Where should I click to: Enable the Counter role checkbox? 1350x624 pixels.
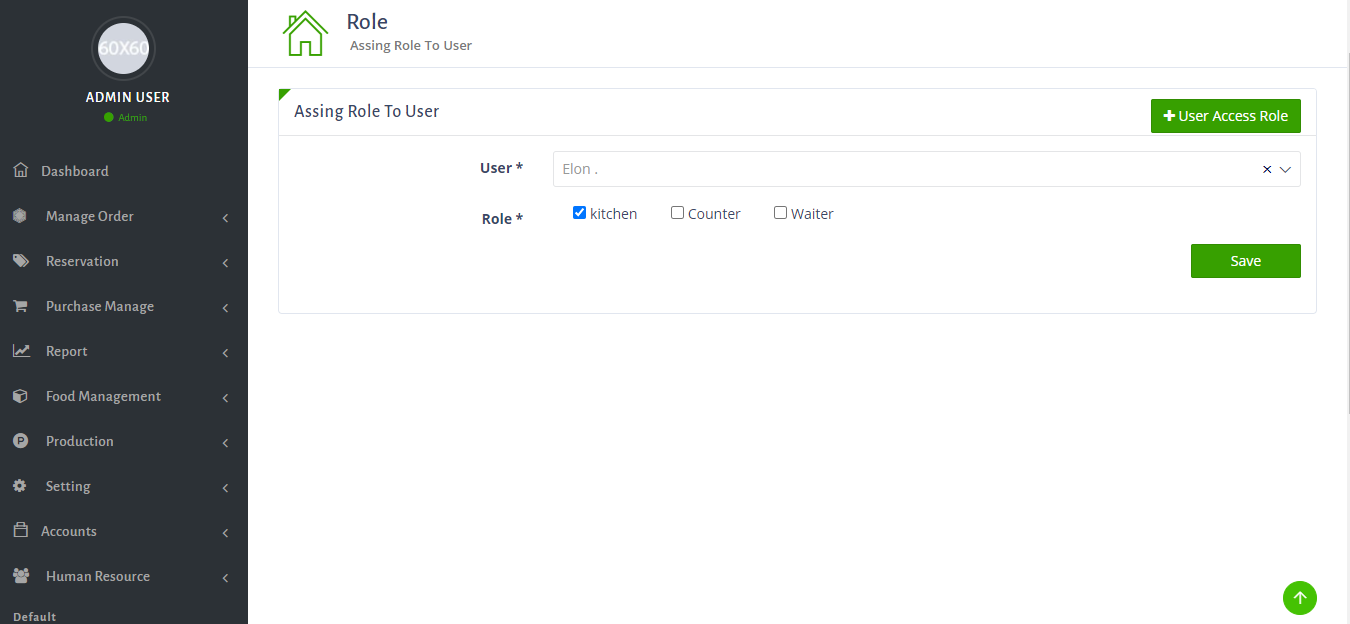[x=677, y=213]
